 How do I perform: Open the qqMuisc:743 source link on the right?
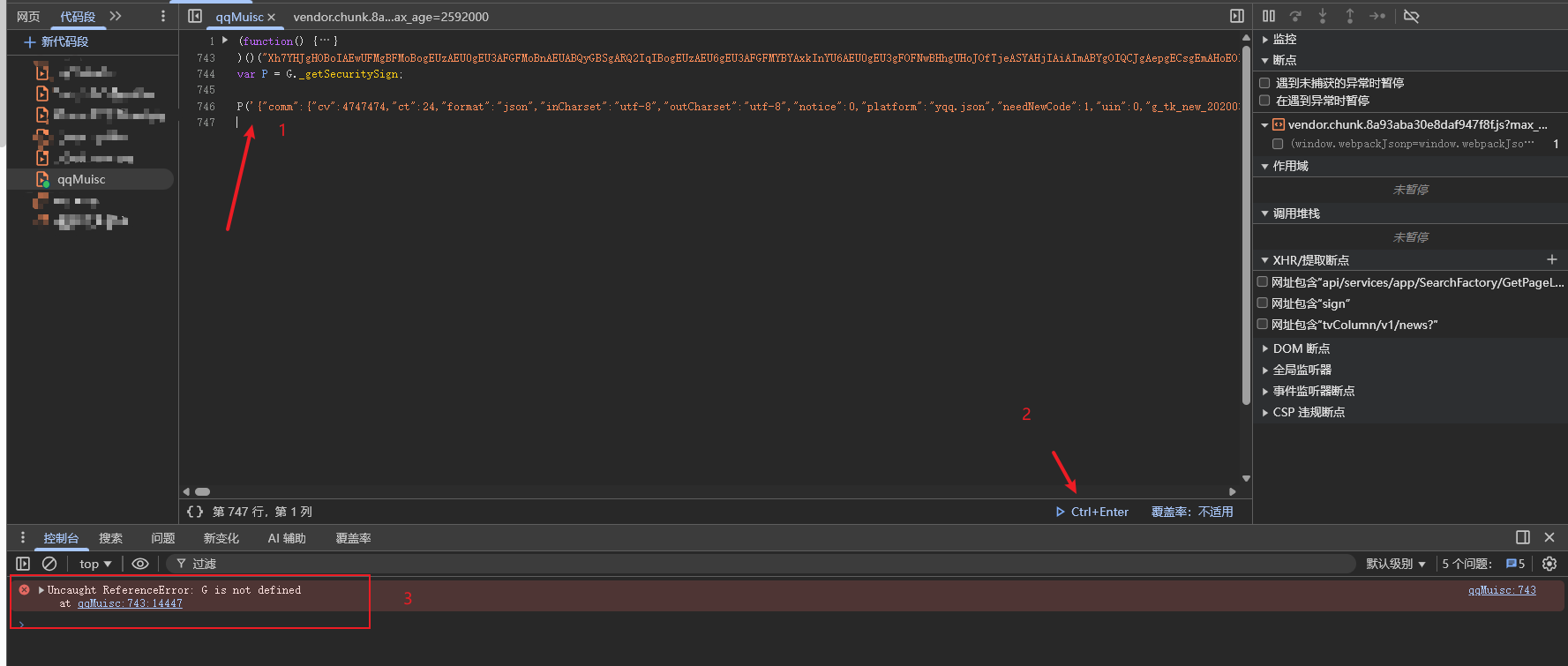(x=1502, y=590)
